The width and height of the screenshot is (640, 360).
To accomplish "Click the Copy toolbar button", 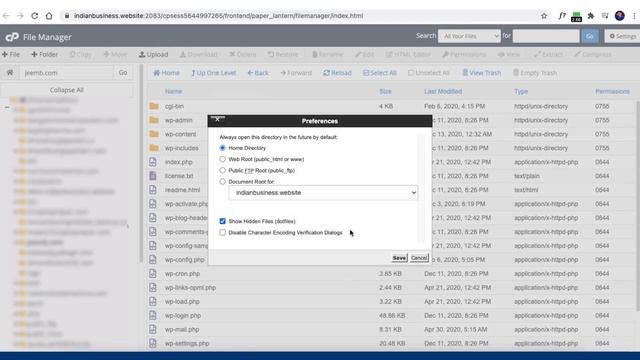I will pyautogui.click(x=80, y=54).
